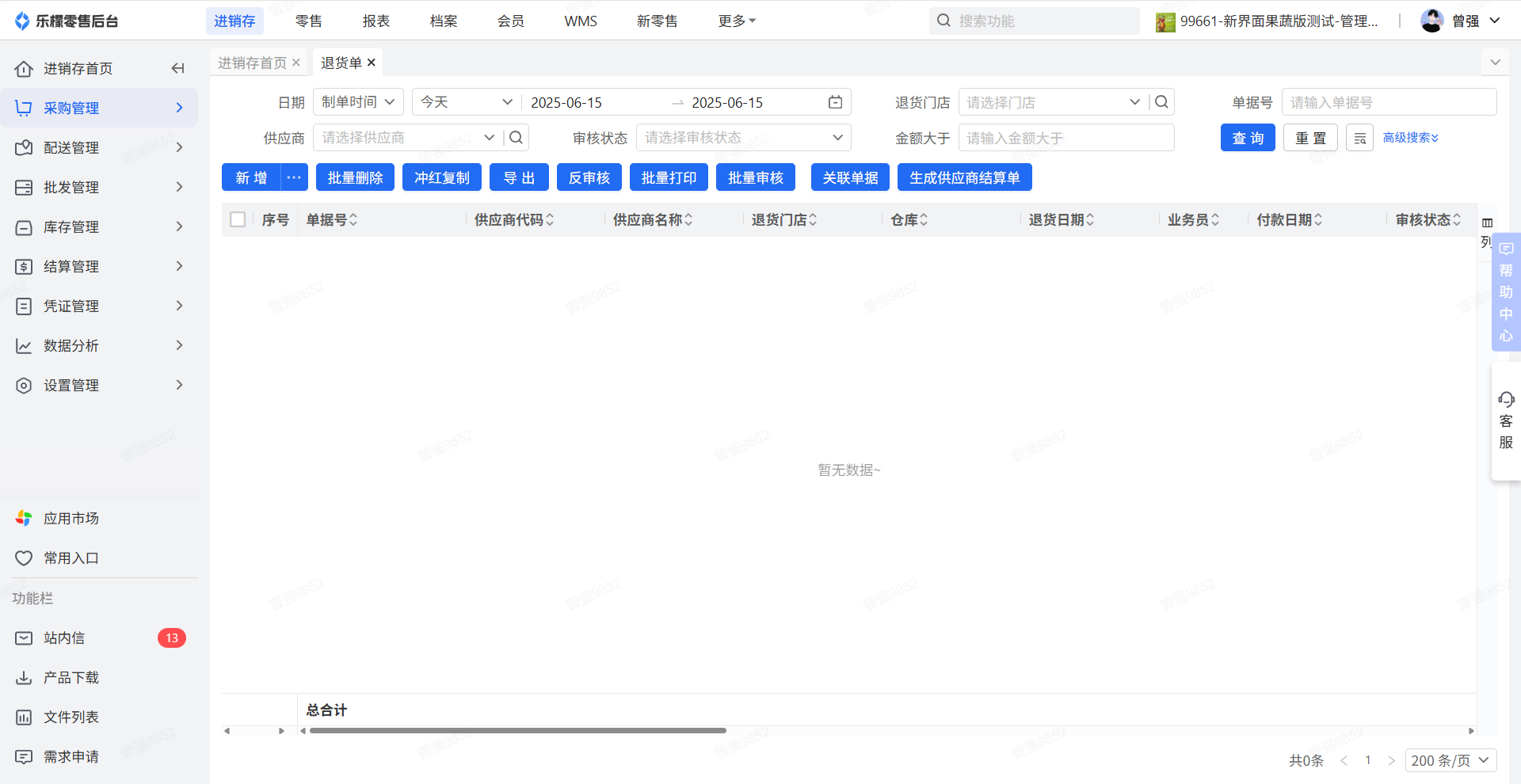This screenshot has width=1521, height=784.
Task: Open the 请选择审核状态 dropdown
Action: tap(743, 138)
